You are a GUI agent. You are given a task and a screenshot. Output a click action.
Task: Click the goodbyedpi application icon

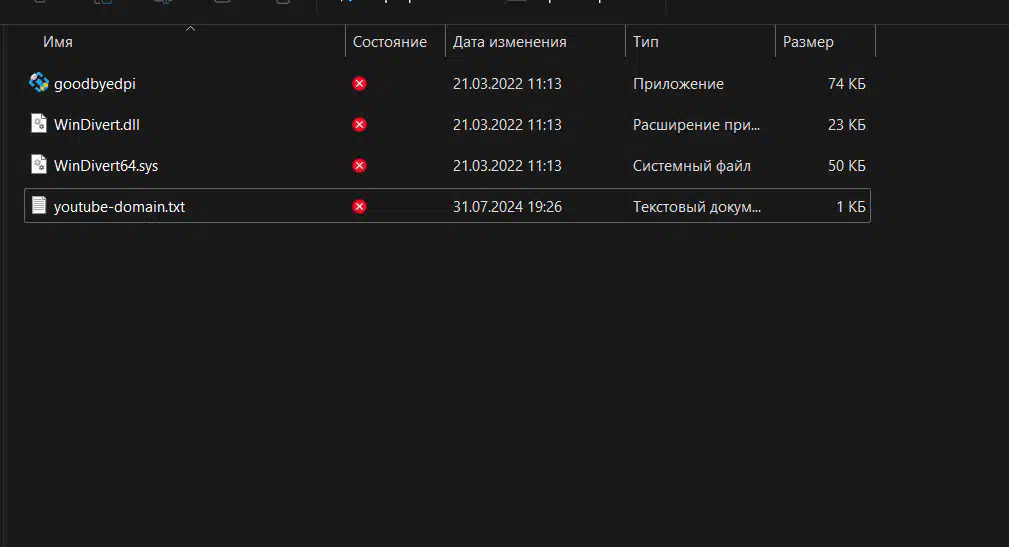coord(39,82)
